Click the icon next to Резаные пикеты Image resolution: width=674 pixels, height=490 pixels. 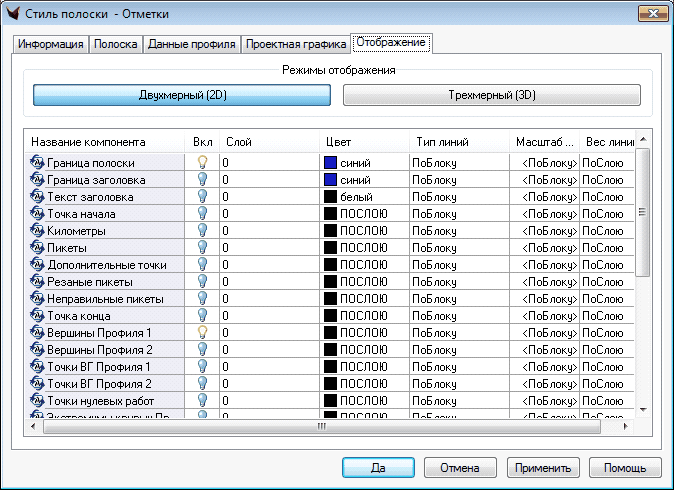coord(38,281)
